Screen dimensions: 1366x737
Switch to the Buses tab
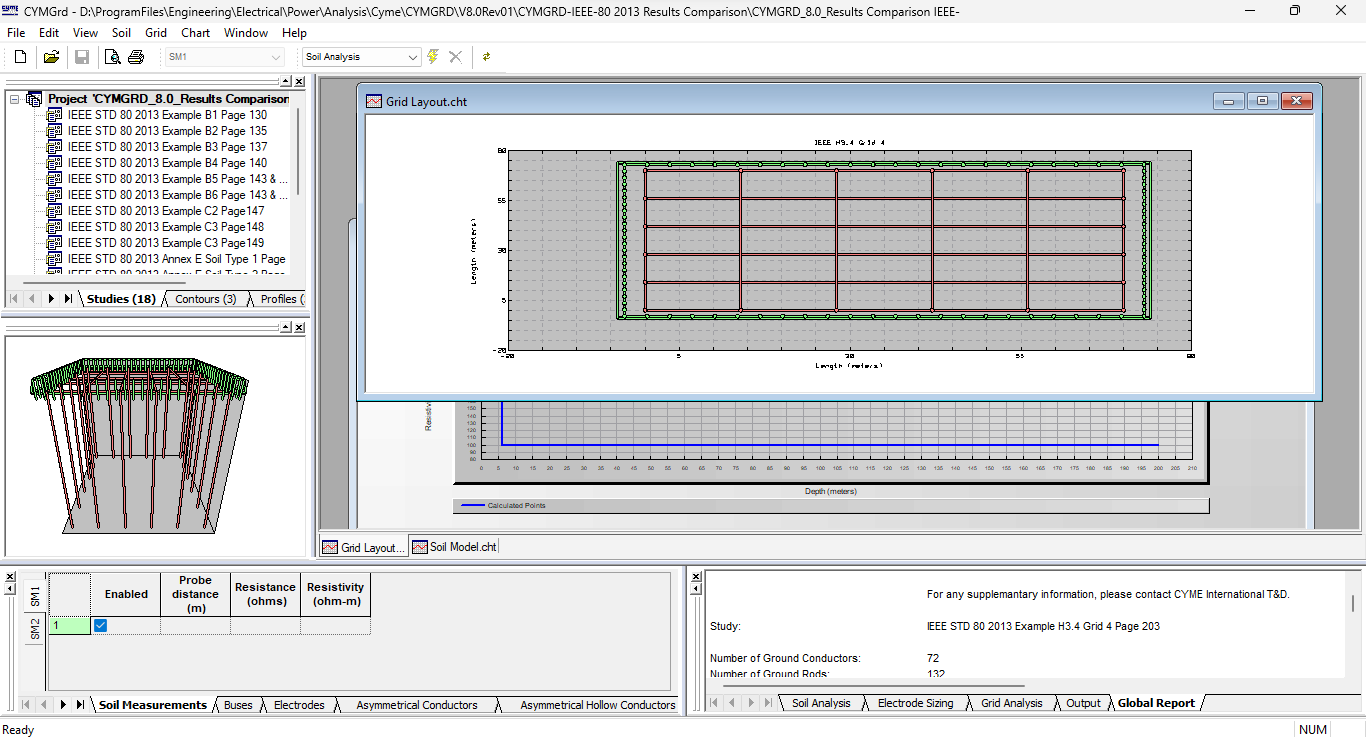click(238, 705)
